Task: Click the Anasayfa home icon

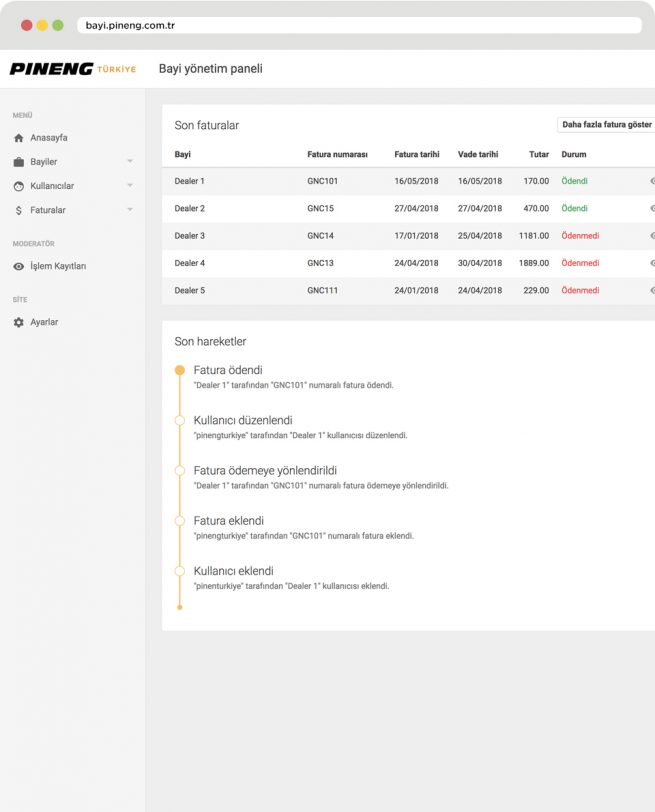Action: (18, 138)
